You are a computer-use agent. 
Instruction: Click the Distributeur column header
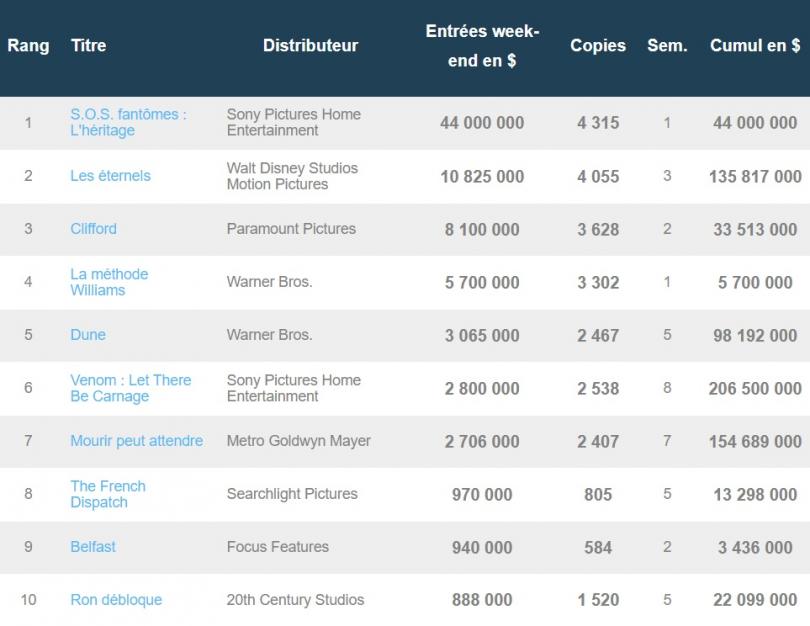310,45
